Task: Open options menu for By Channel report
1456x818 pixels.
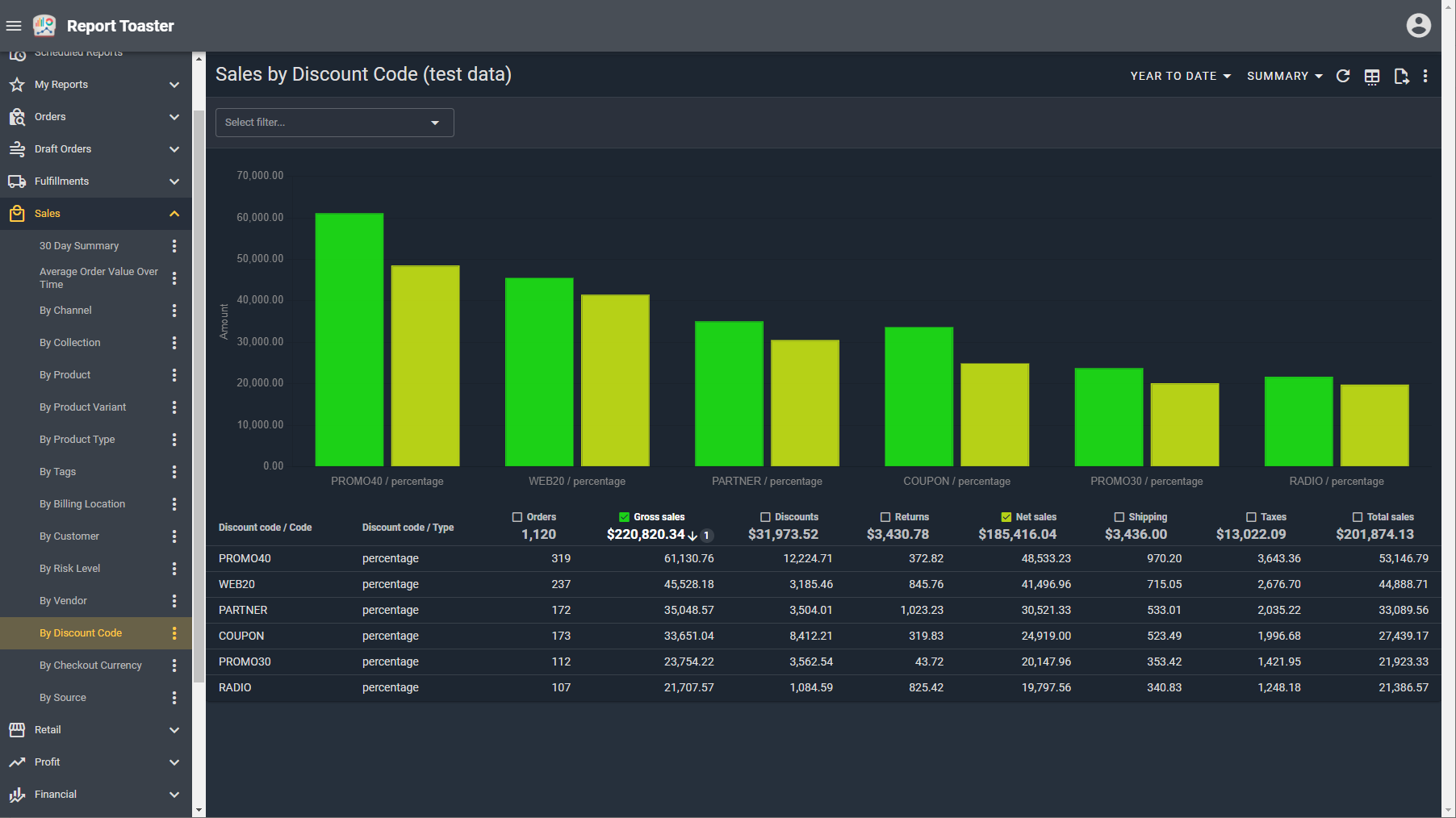Action: [174, 311]
